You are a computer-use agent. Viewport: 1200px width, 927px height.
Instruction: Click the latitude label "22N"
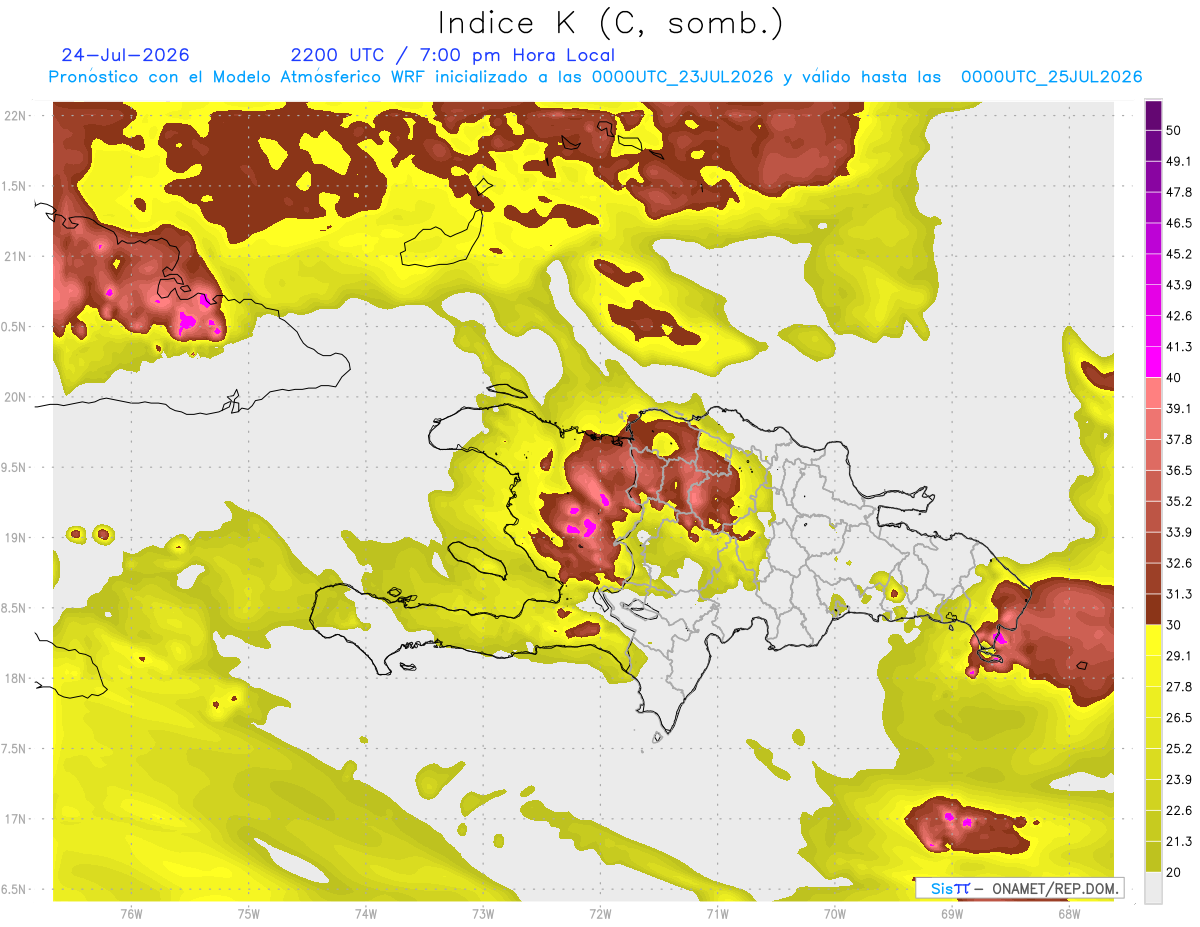click(17, 116)
